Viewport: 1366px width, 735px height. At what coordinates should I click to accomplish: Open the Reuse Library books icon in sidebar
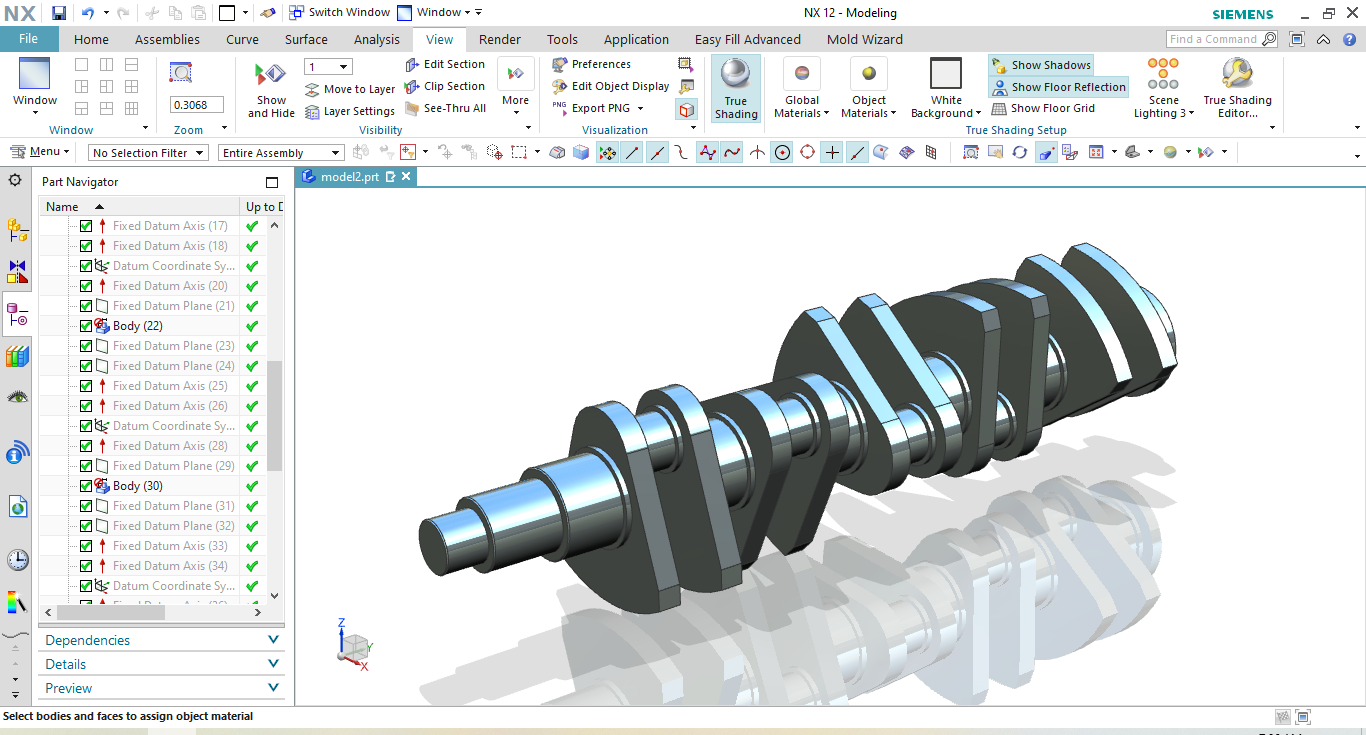(x=17, y=356)
